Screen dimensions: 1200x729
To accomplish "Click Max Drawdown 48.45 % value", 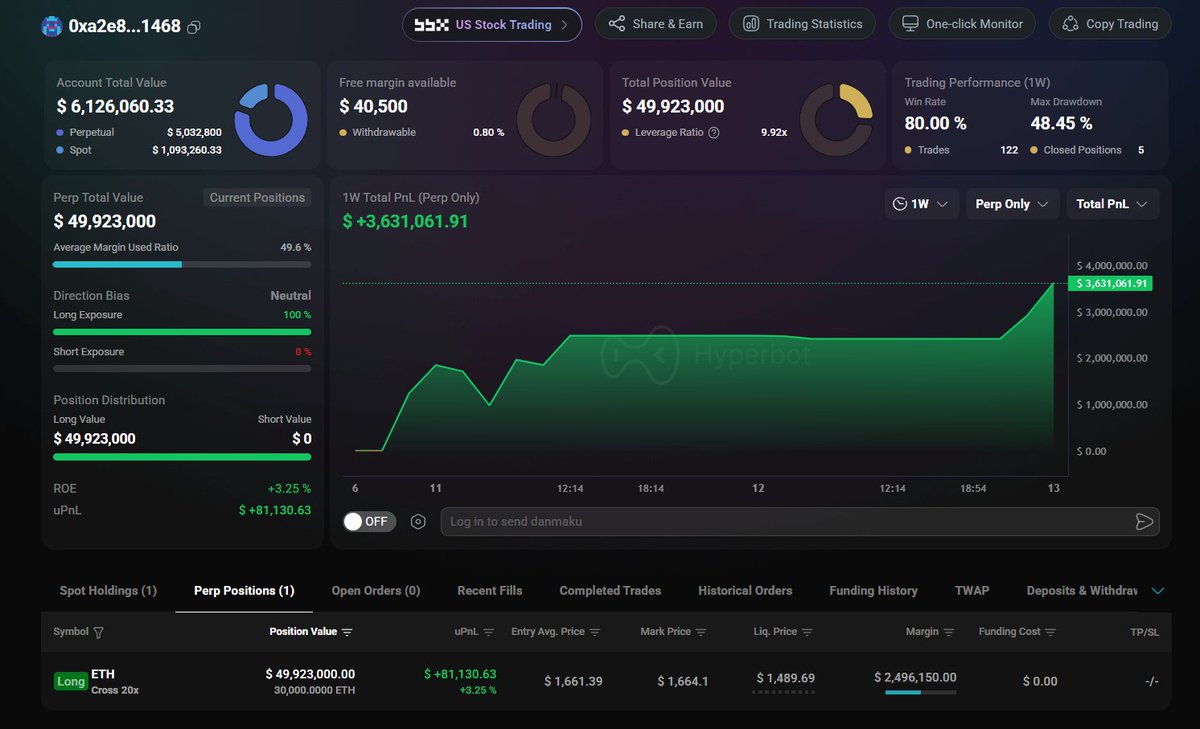I will (1062, 124).
